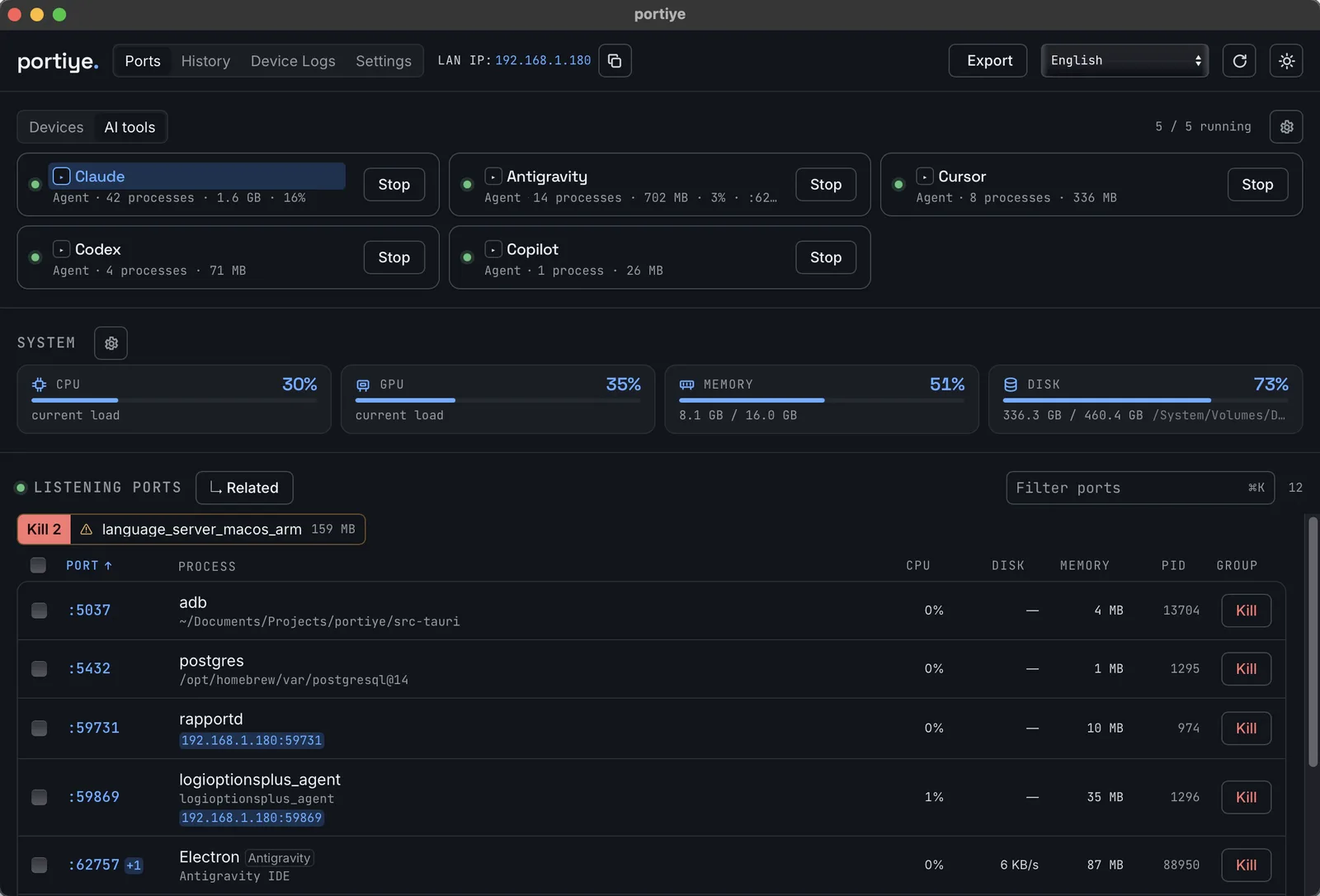Click the warning triangle beside language_server_macos_arm

tap(86, 530)
